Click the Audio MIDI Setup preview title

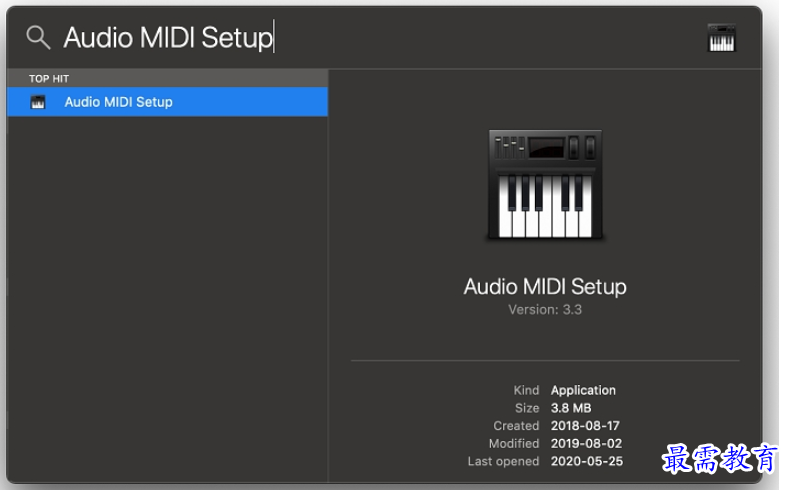point(545,287)
